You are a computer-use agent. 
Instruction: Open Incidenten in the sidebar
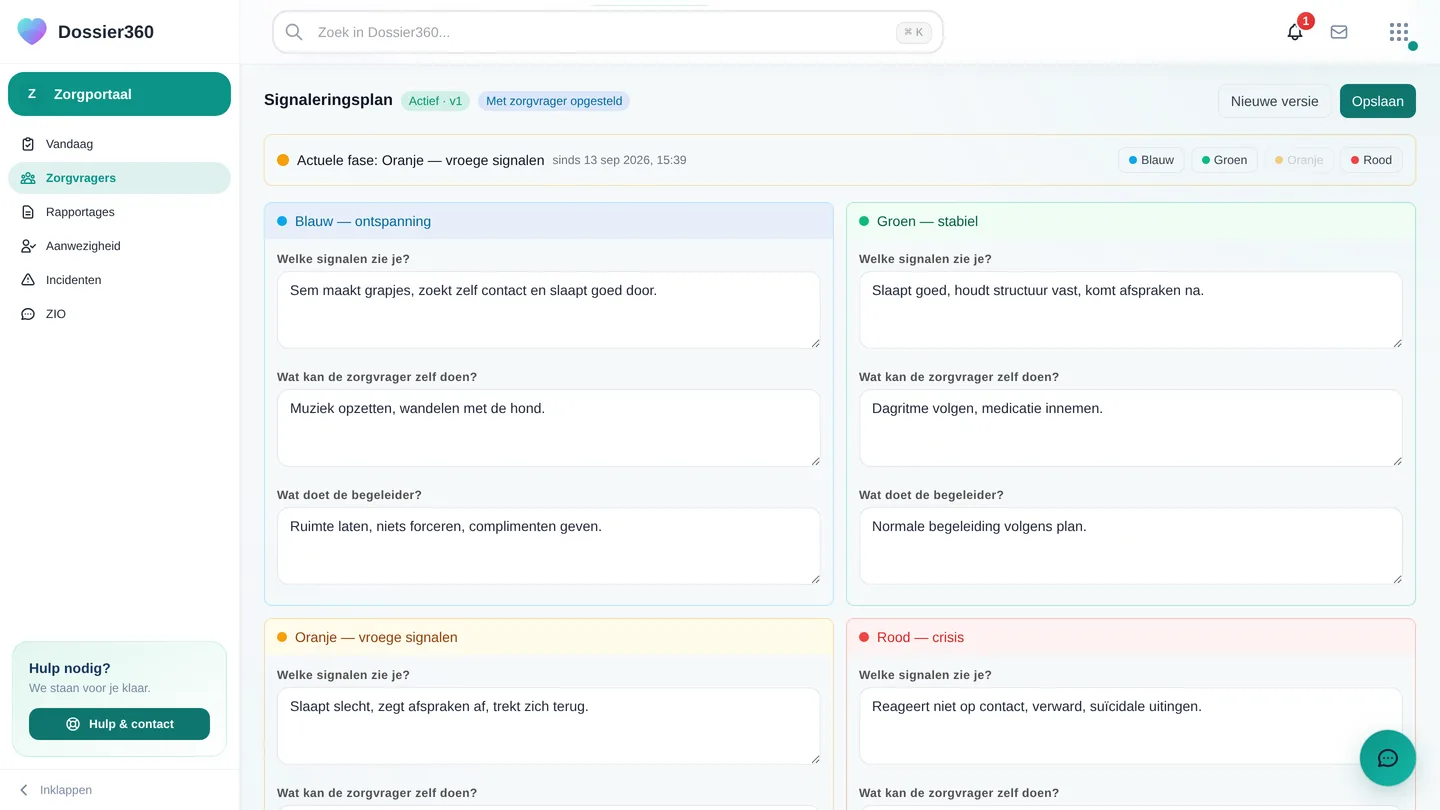pyautogui.click(x=119, y=280)
